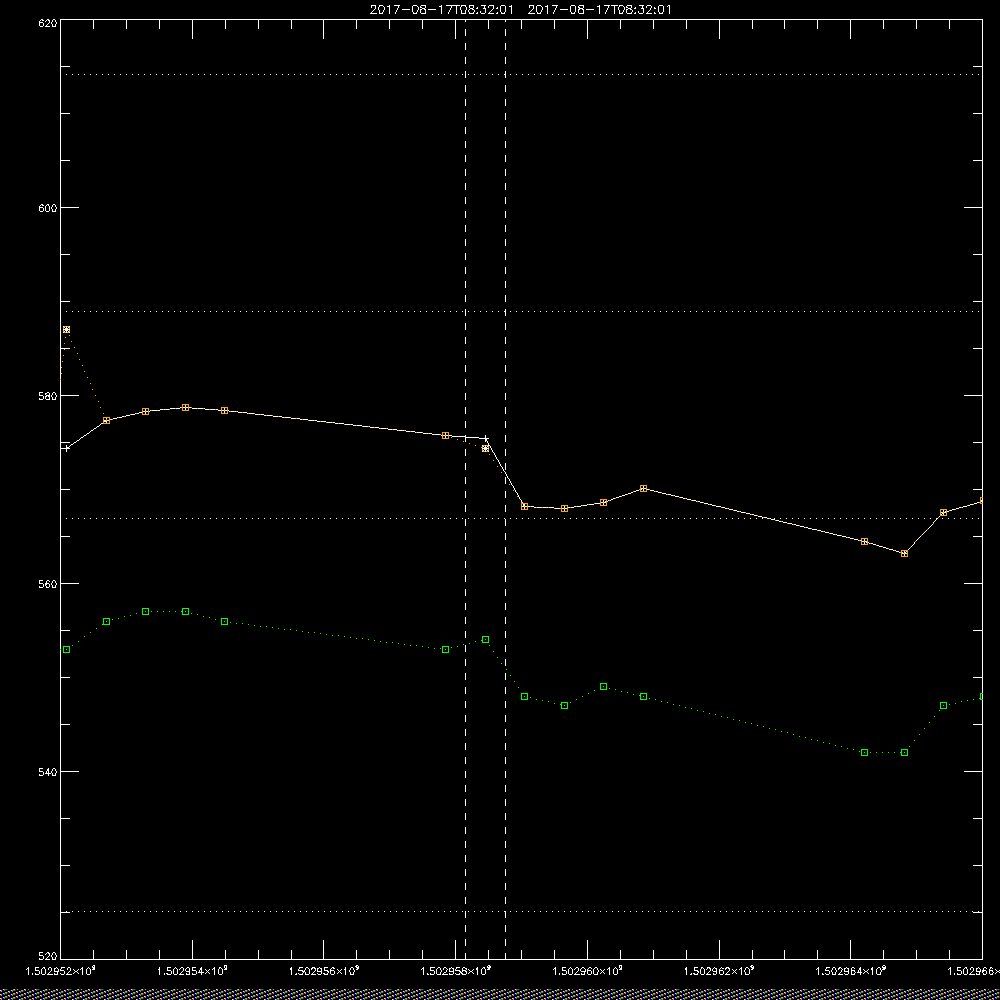The image size is (1000, 1000).
Task: Click the 1.502956×10⁹ x-axis label
Action: (x=324, y=971)
